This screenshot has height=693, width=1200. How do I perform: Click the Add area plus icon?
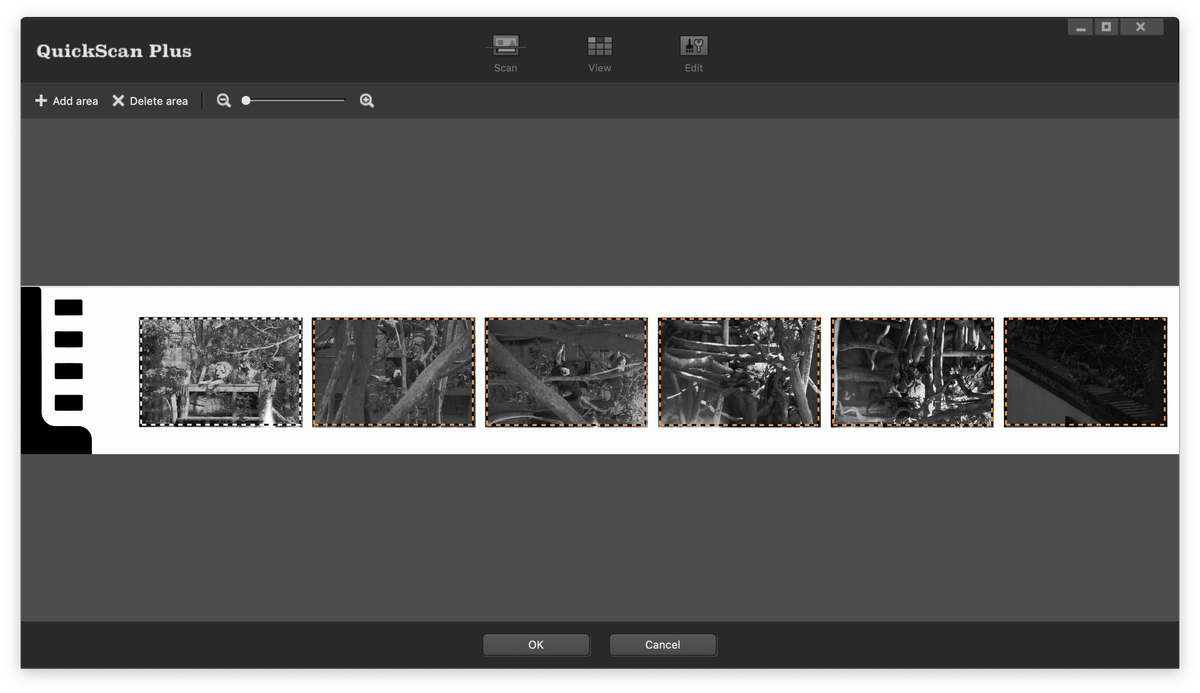[41, 101]
